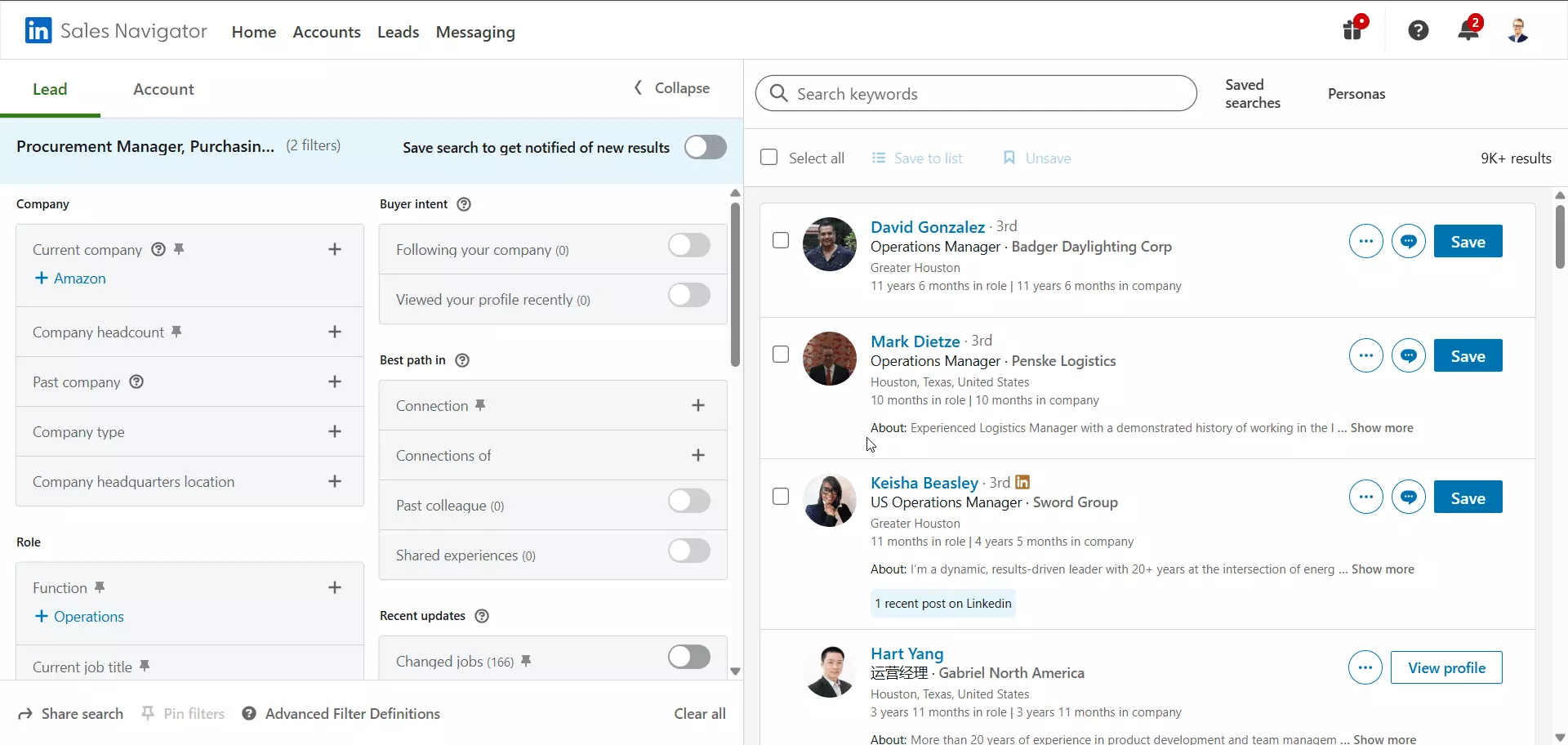This screenshot has width=1568, height=745.
Task: Expand the Connection filter options
Action: 698,404
